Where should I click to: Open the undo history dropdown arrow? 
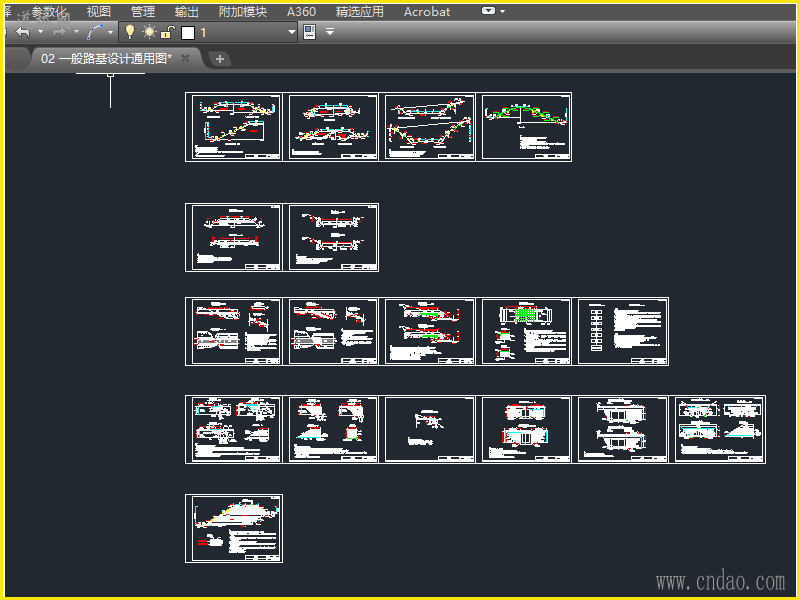(x=40, y=32)
